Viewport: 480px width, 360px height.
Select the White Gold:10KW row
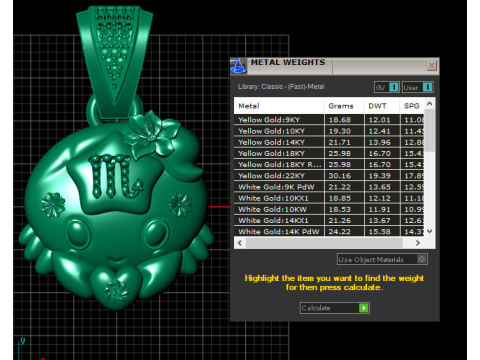point(329,209)
